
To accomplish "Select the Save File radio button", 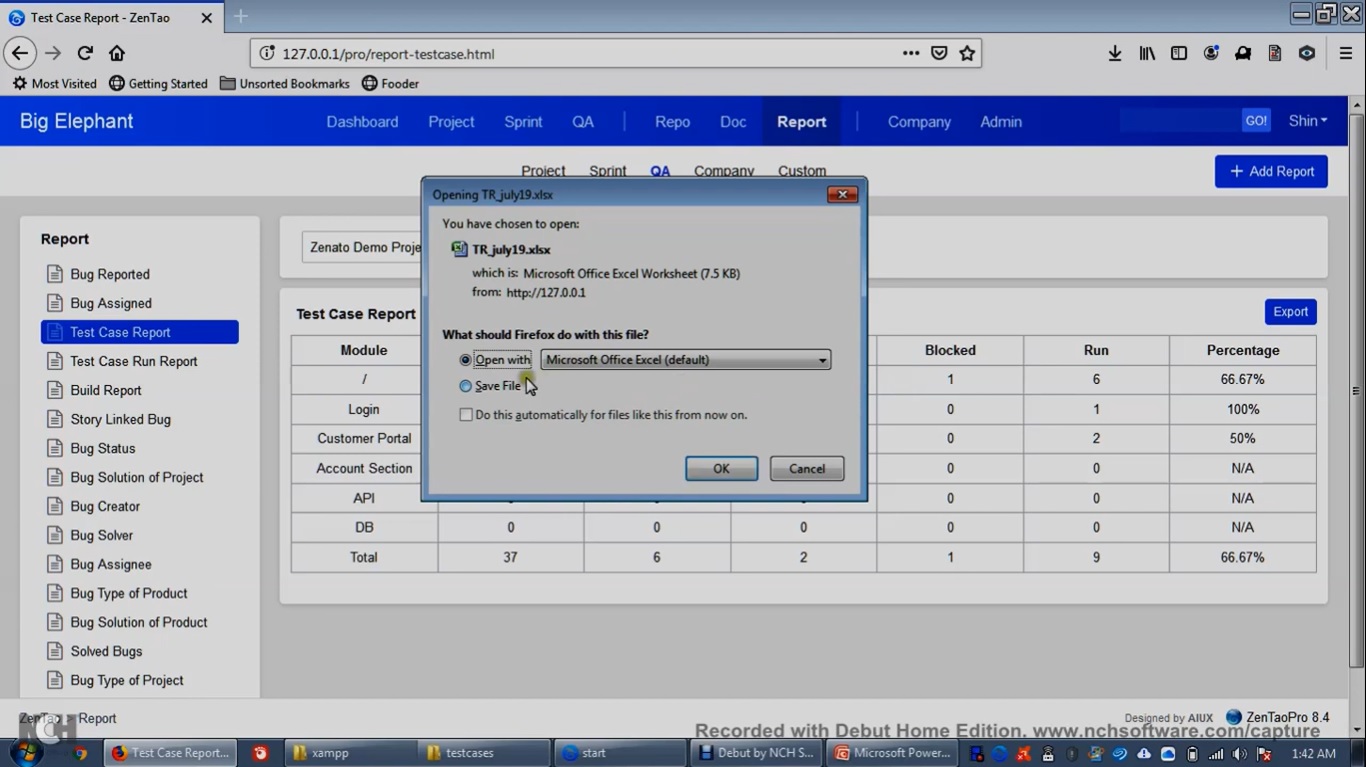I will pos(465,386).
